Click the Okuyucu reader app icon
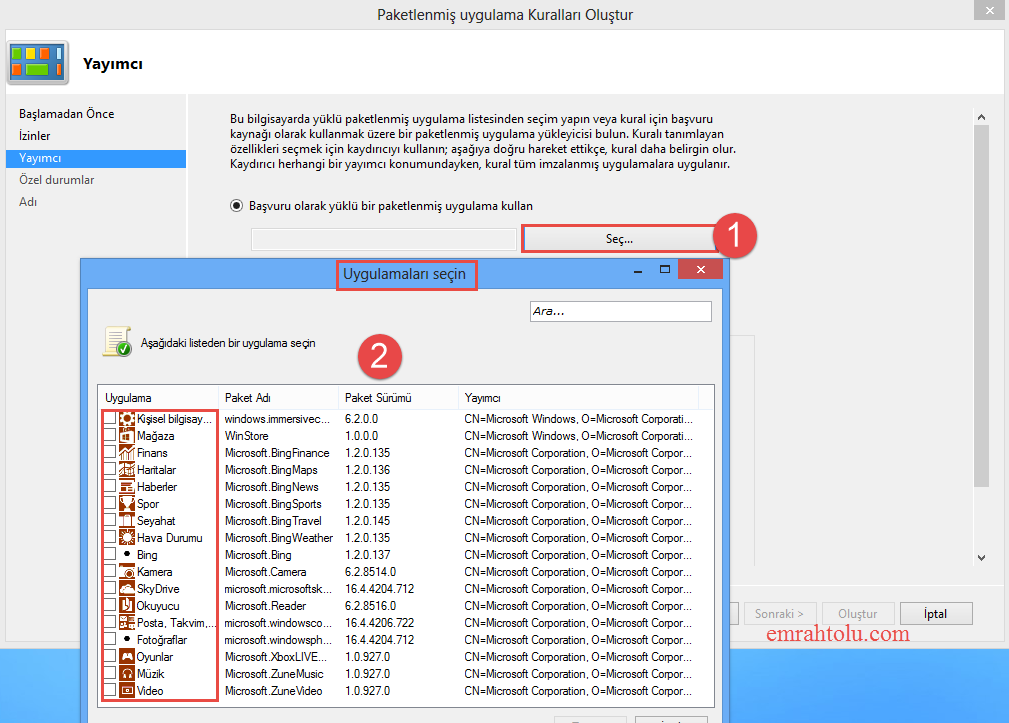Viewport: 1009px width, 723px height. (x=127, y=606)
